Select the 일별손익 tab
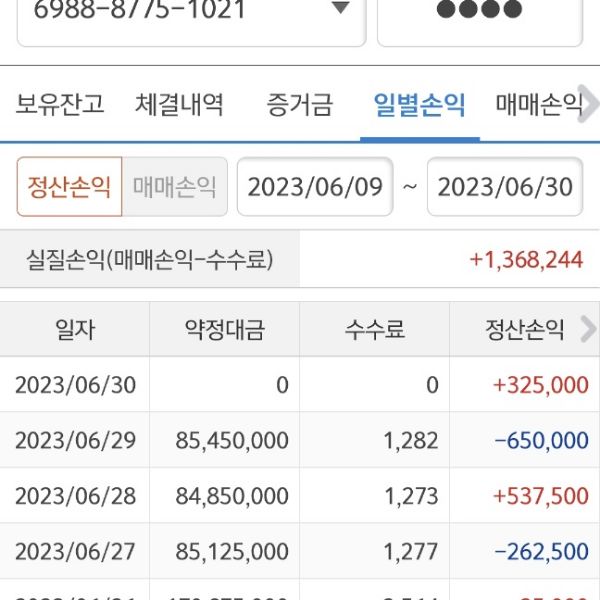 tap(418, 104)
